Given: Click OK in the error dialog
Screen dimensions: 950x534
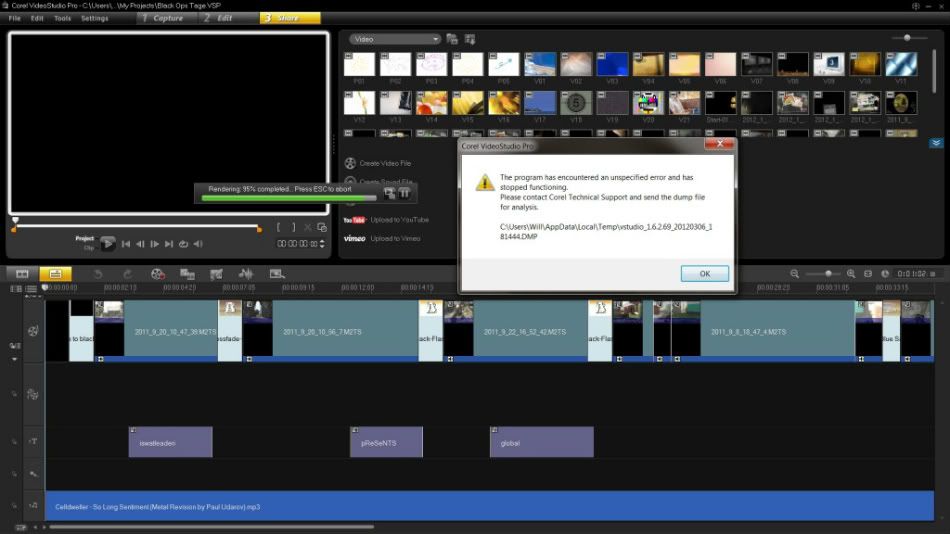Looking at the screenshot, I should coord(704,273).
